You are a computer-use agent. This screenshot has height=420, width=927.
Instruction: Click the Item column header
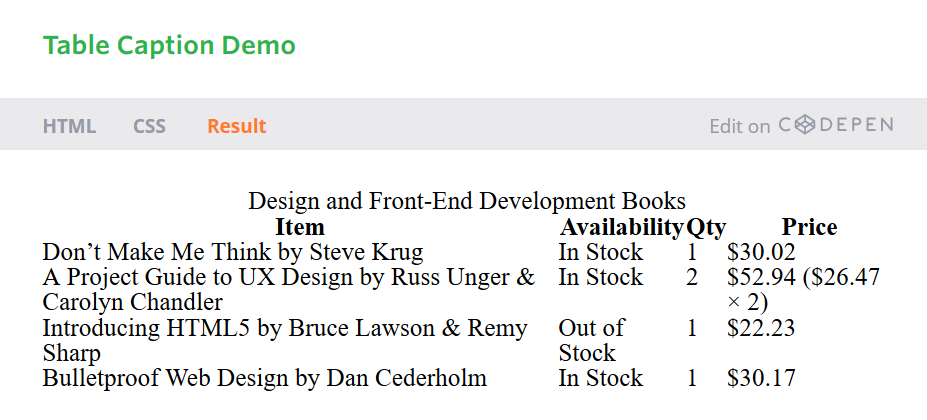pyautogui.click(x=300, y=227)
